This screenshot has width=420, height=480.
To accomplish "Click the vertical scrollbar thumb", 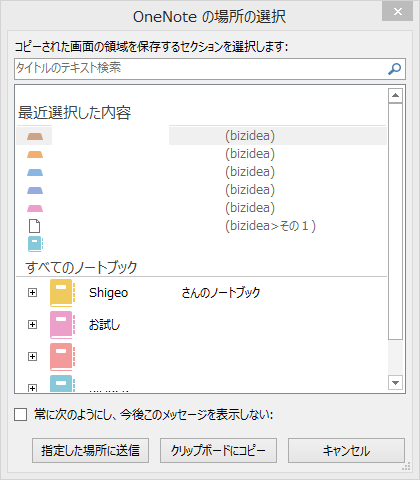I will 396,221.
